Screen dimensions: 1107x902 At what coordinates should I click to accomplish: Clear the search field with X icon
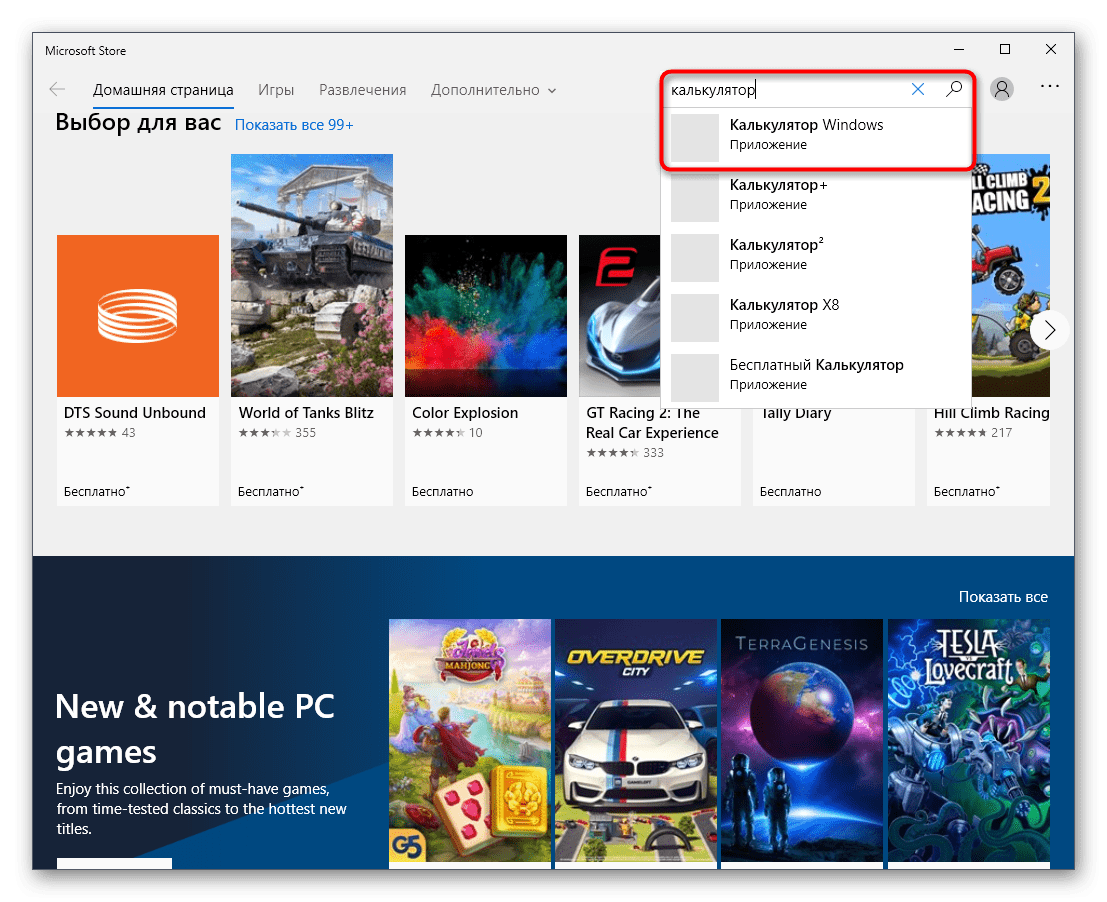point(918,89)
